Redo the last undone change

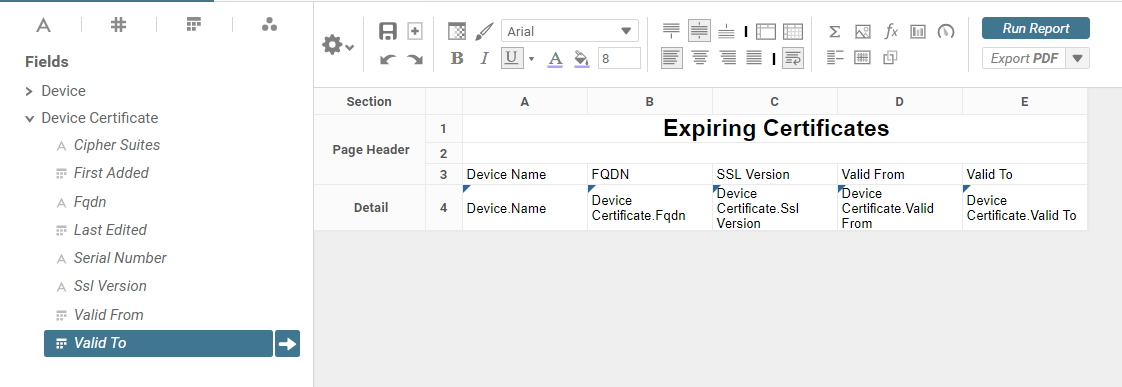point(415,59)
